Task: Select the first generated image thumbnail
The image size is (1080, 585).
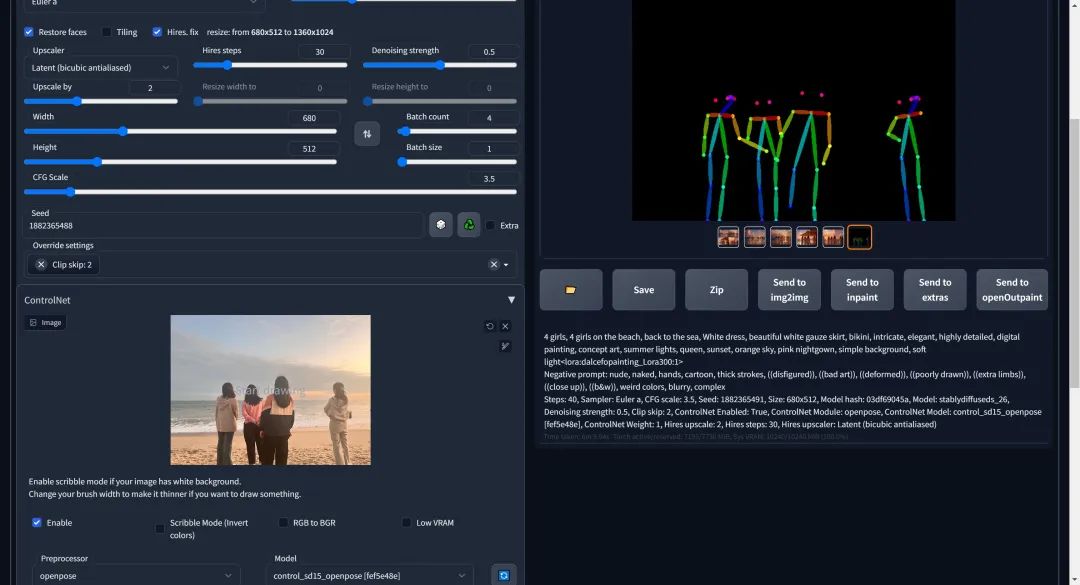Action: tap(728, 237)
